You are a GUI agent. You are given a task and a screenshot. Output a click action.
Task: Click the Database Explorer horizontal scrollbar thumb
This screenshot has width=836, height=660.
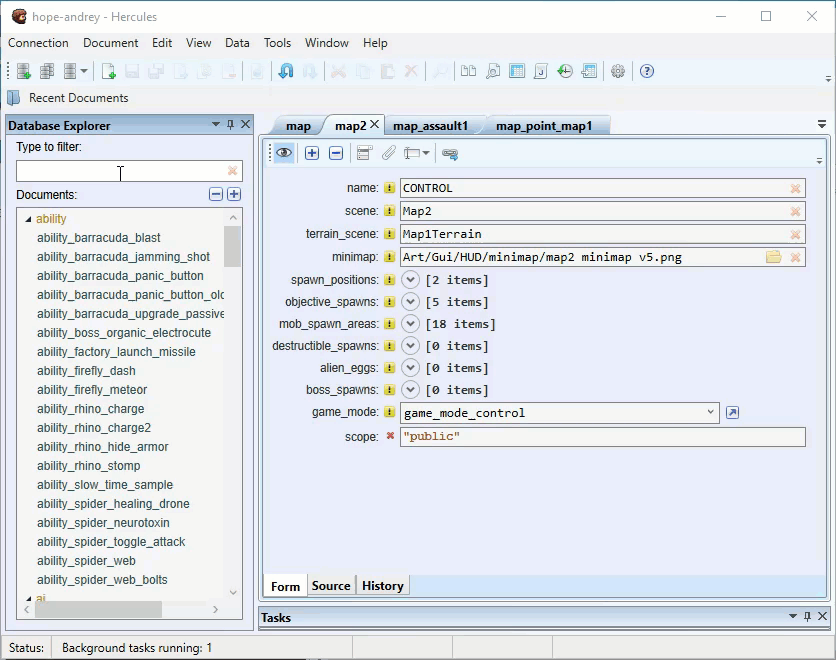tap(98, 609)
